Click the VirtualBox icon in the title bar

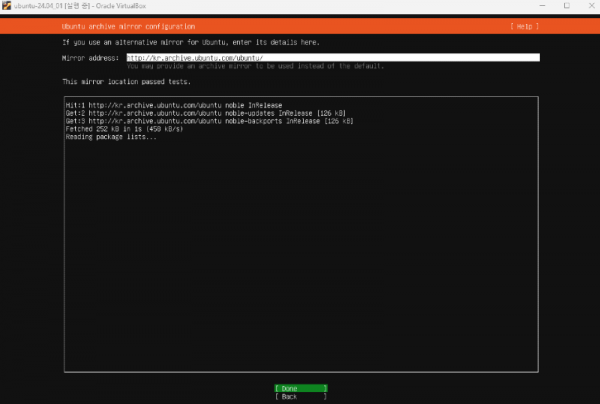[6, 6]
